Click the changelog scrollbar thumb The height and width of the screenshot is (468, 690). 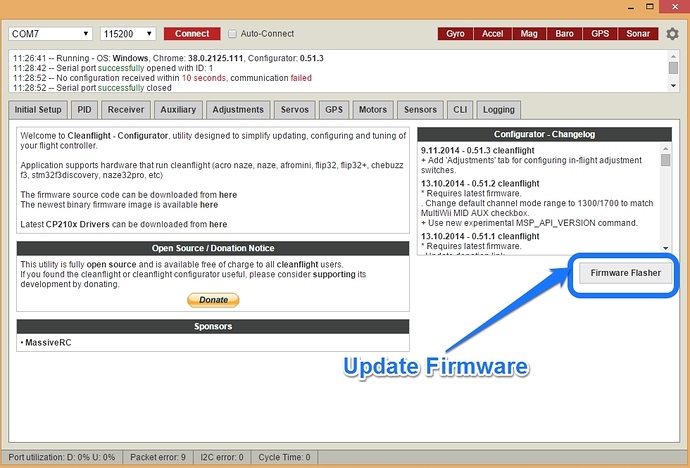[665, 160]
